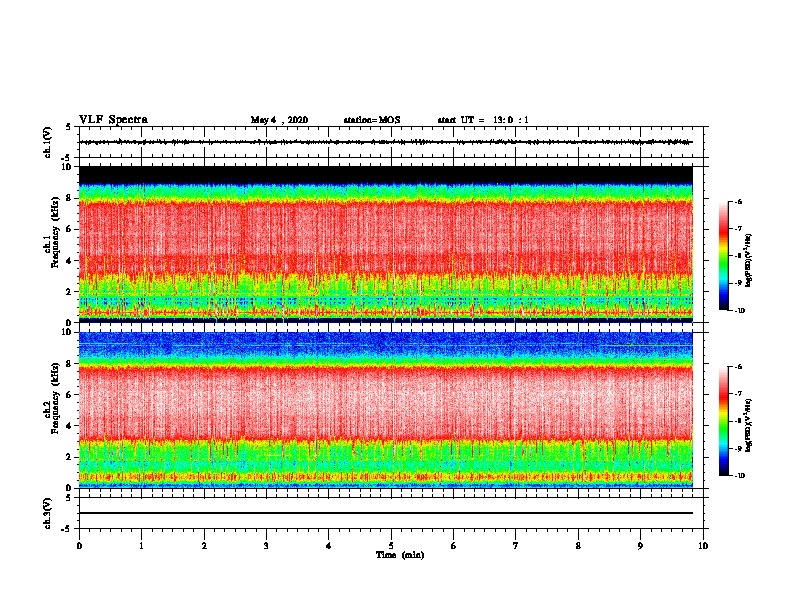Click the log(PSD) label beside ch.1 colorbar

pyautogui.click(x=749, y=261)
